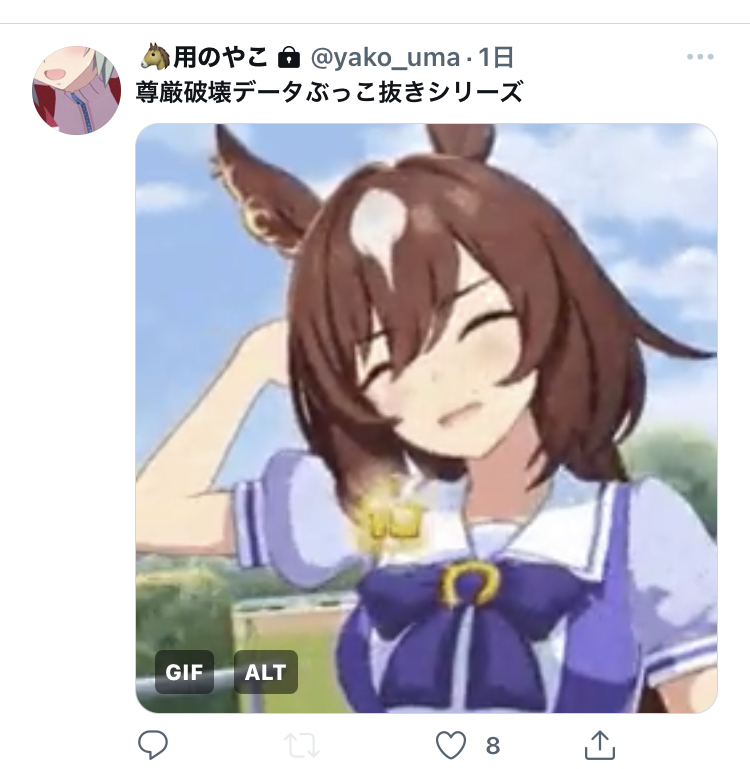Click the like count number 8

pyautogui.click(x=493, y=746)
